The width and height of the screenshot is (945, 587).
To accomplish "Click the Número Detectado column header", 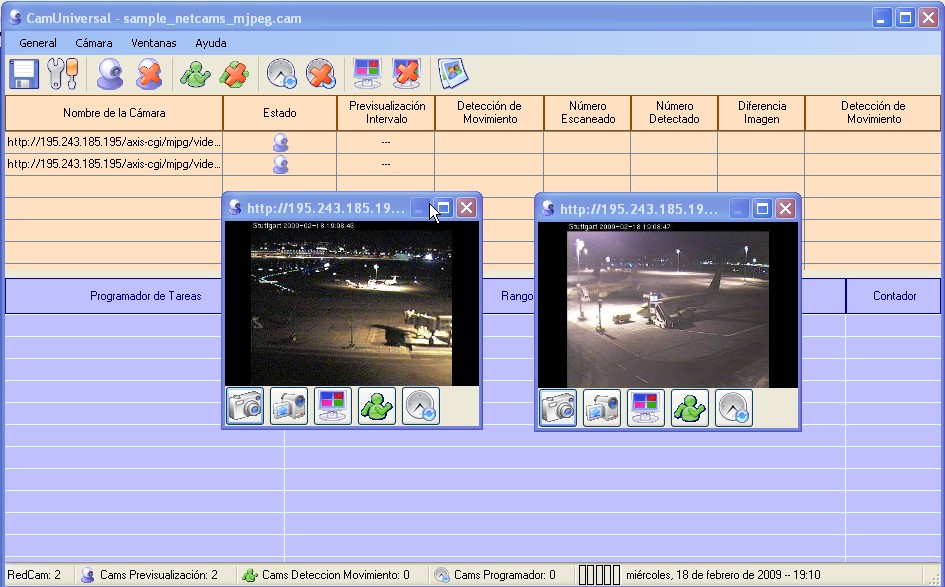I will click(674, 113).
